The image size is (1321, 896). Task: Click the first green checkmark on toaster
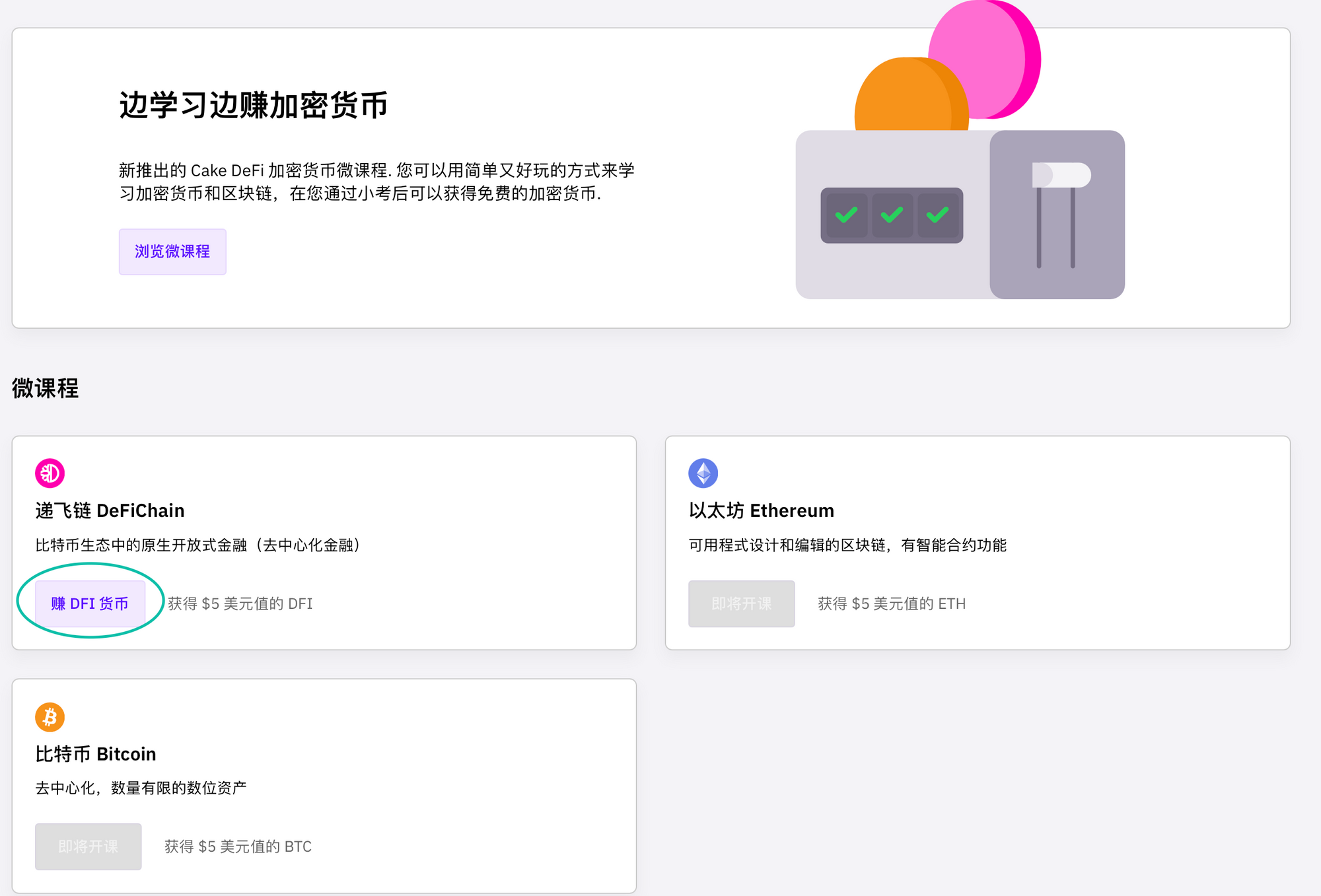pyautogui.click(x=846, y=215)
